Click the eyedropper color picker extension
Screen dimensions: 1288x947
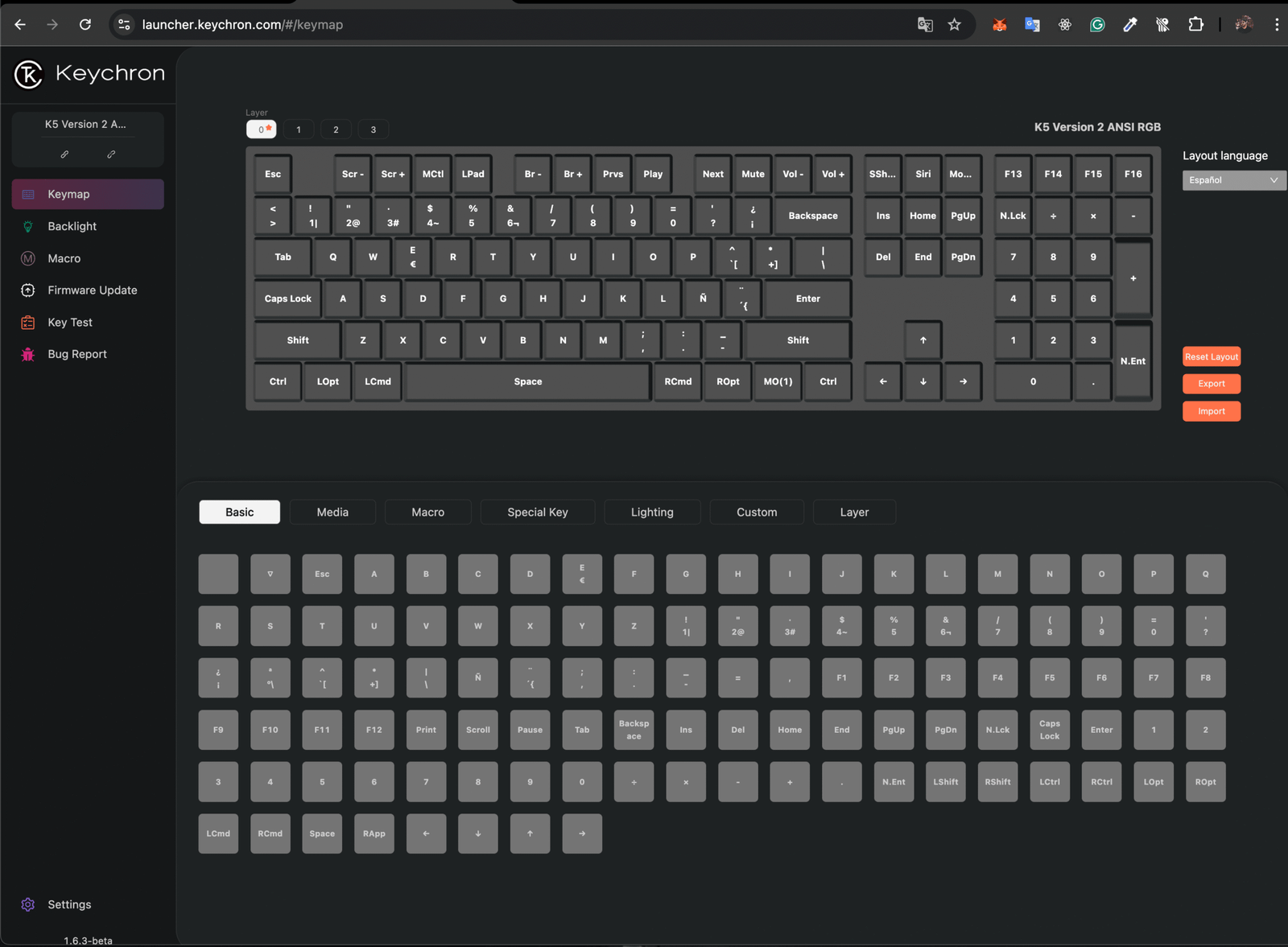(1130, 24)
